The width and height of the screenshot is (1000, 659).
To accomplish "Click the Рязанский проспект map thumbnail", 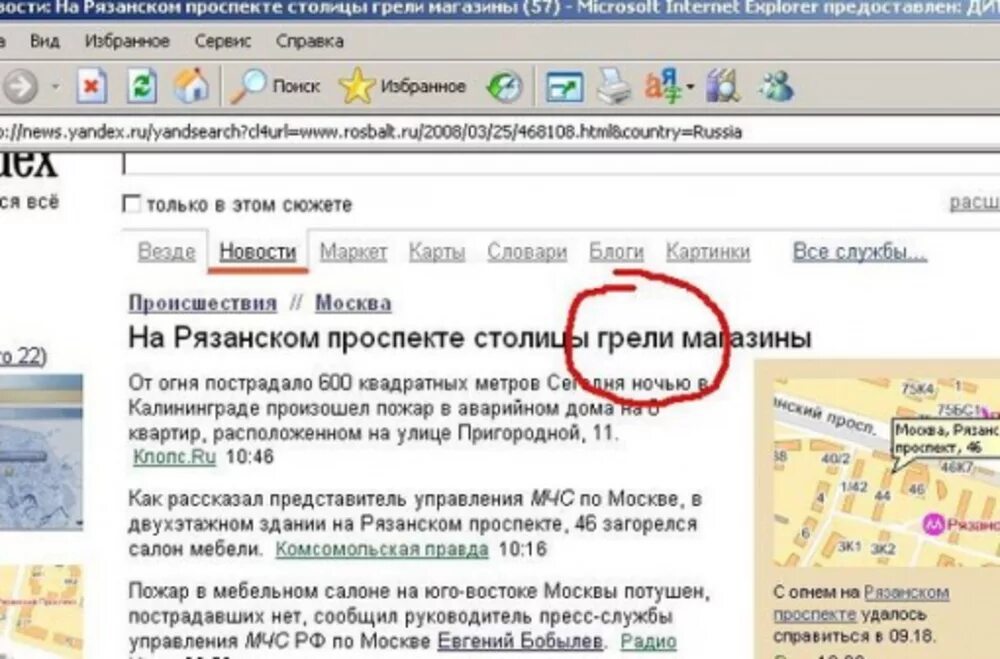I will click(x=886, y=472).
